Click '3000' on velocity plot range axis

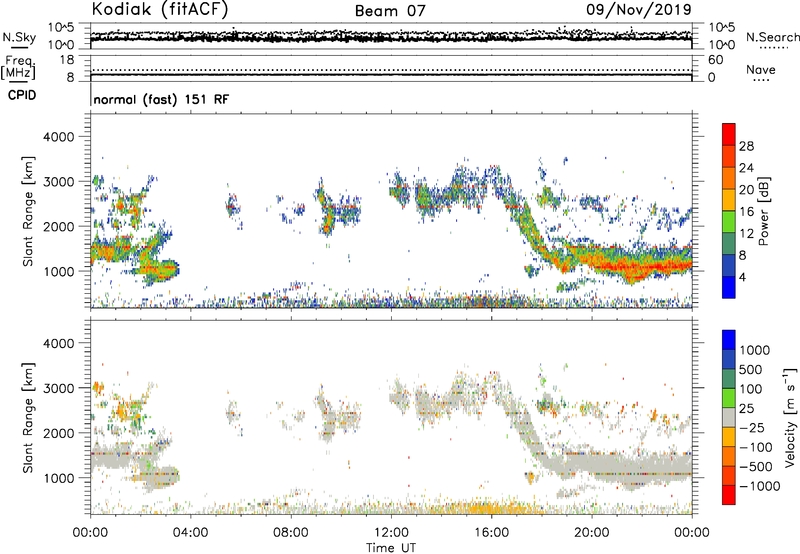click(x=58, y=388)
